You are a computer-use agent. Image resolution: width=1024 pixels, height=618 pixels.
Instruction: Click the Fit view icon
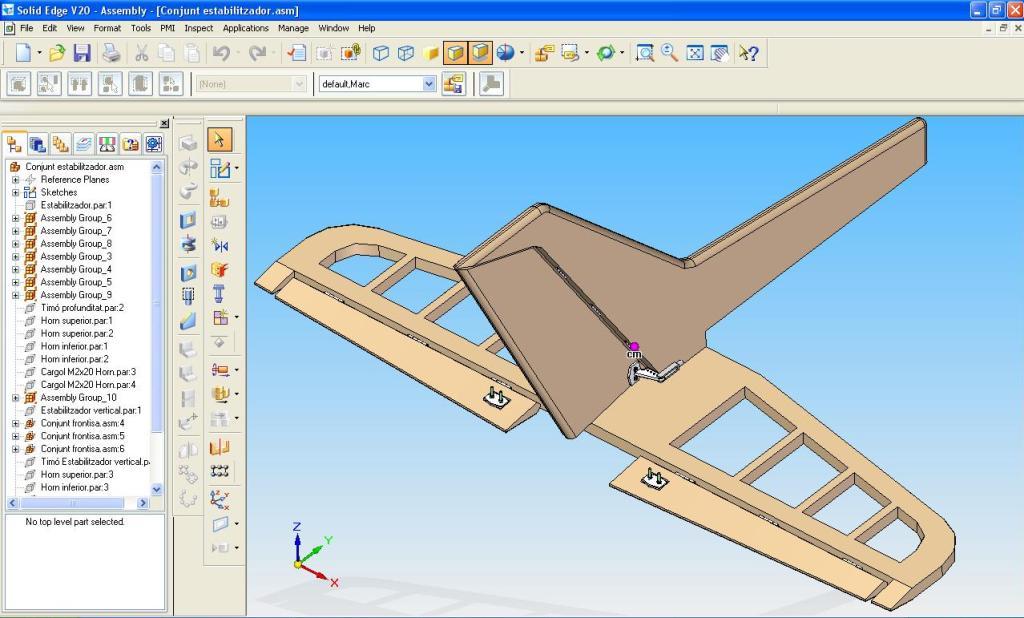(695, 53)
